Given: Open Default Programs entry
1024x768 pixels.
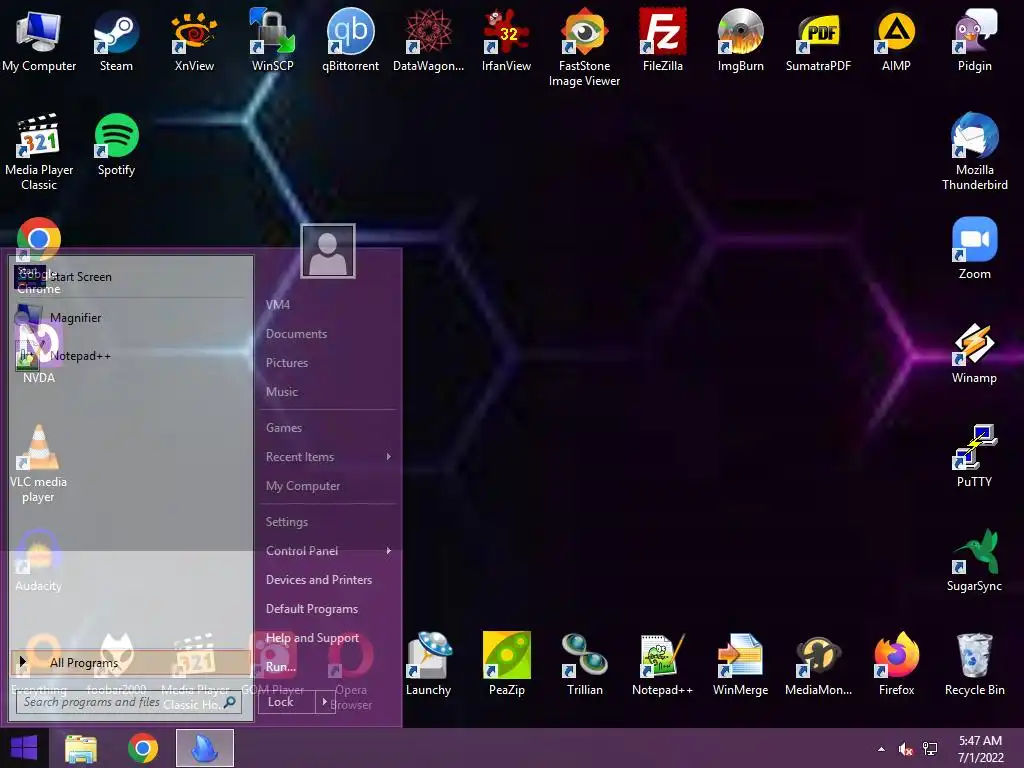Looking at the screenshot, I should tap(312, 609).
